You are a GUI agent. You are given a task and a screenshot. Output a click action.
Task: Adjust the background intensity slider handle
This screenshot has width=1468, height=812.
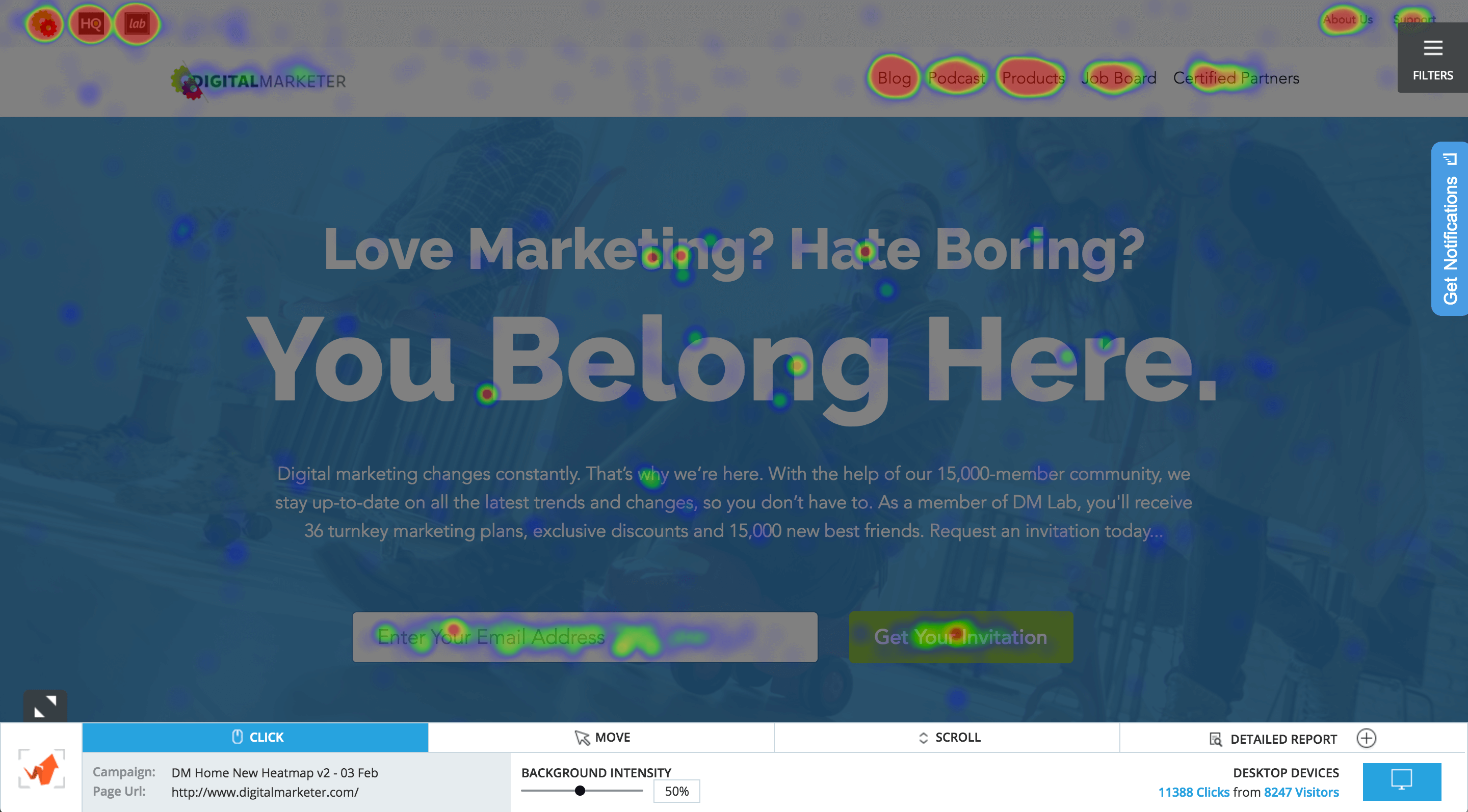(580, 791)
